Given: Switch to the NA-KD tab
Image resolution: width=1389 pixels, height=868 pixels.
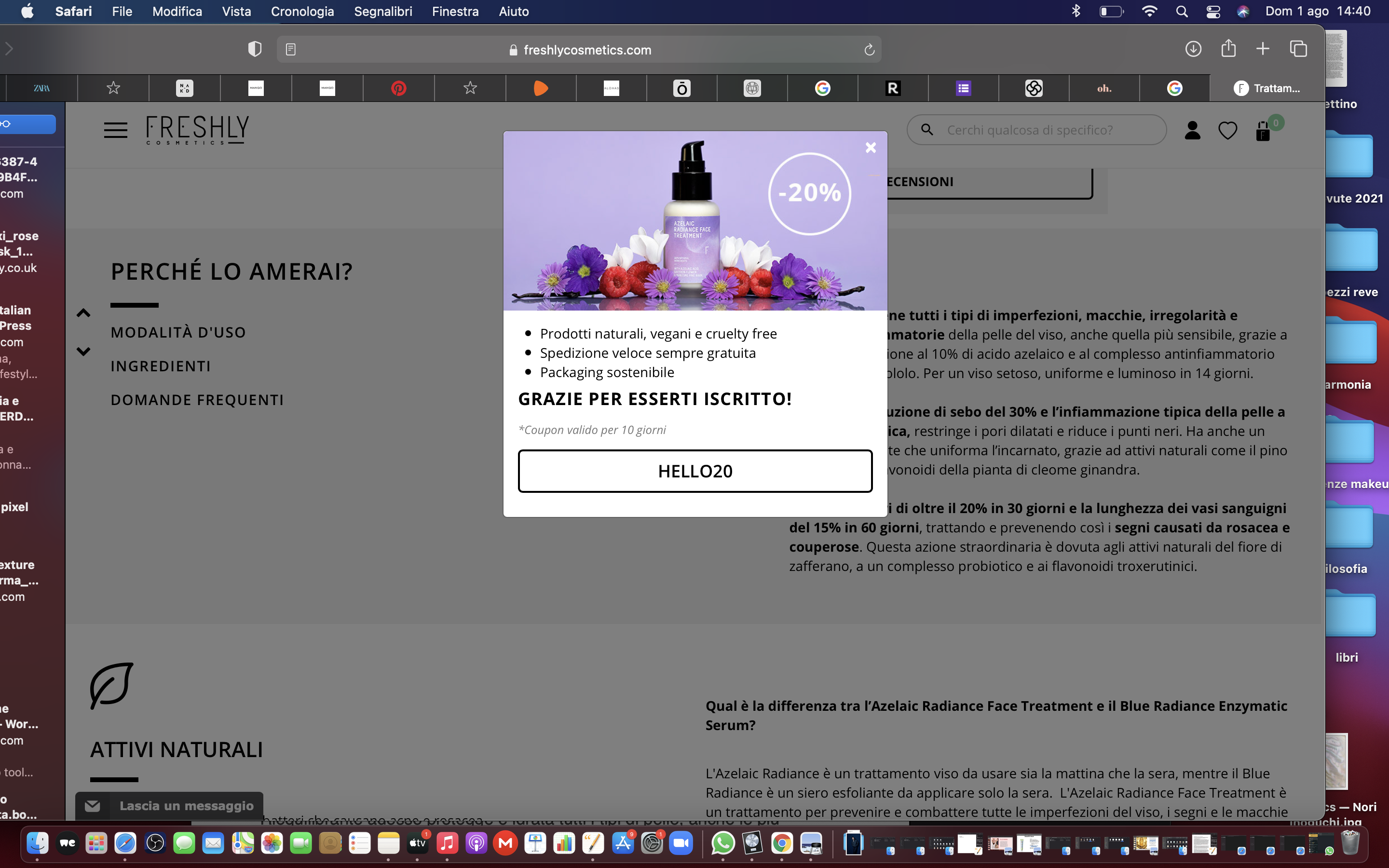Looking at the screenshot, I should pyautogui.click(x=184, y=88).
